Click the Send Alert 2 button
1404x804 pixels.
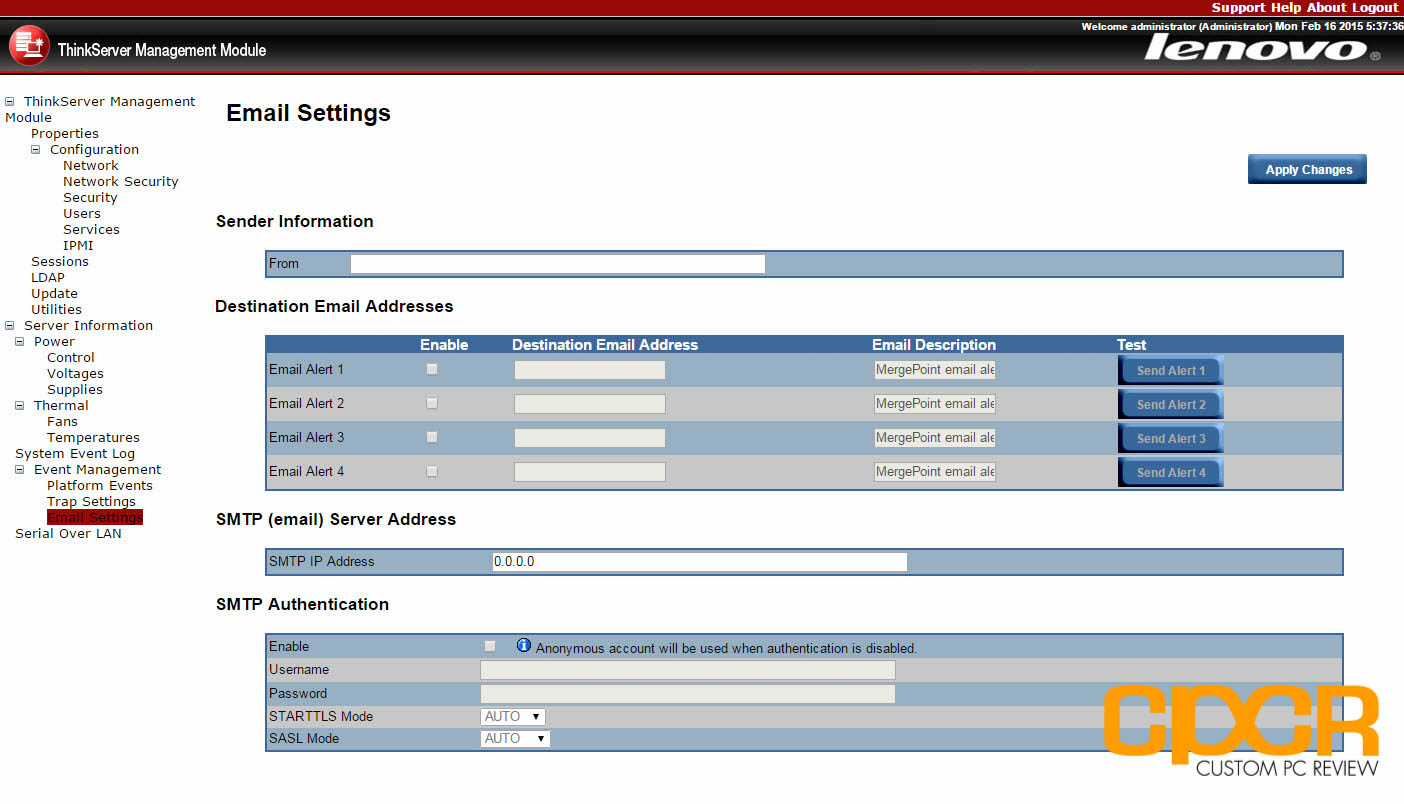[1170, 404]
